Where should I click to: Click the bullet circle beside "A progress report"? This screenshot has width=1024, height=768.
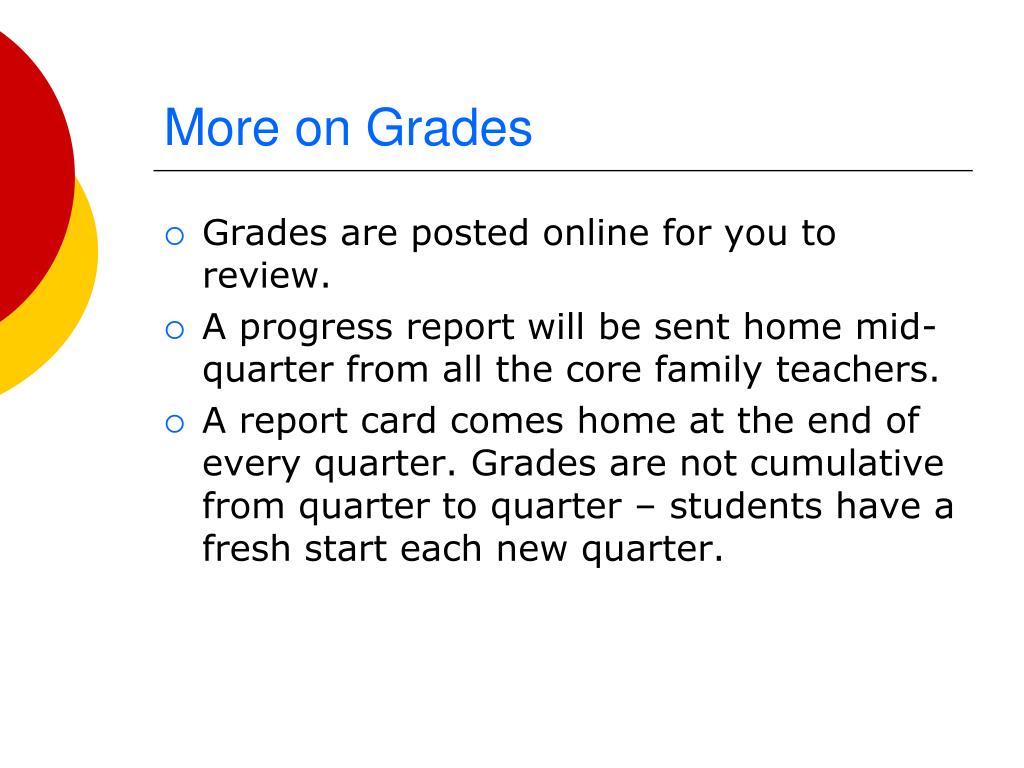click(x=174, y=330)
